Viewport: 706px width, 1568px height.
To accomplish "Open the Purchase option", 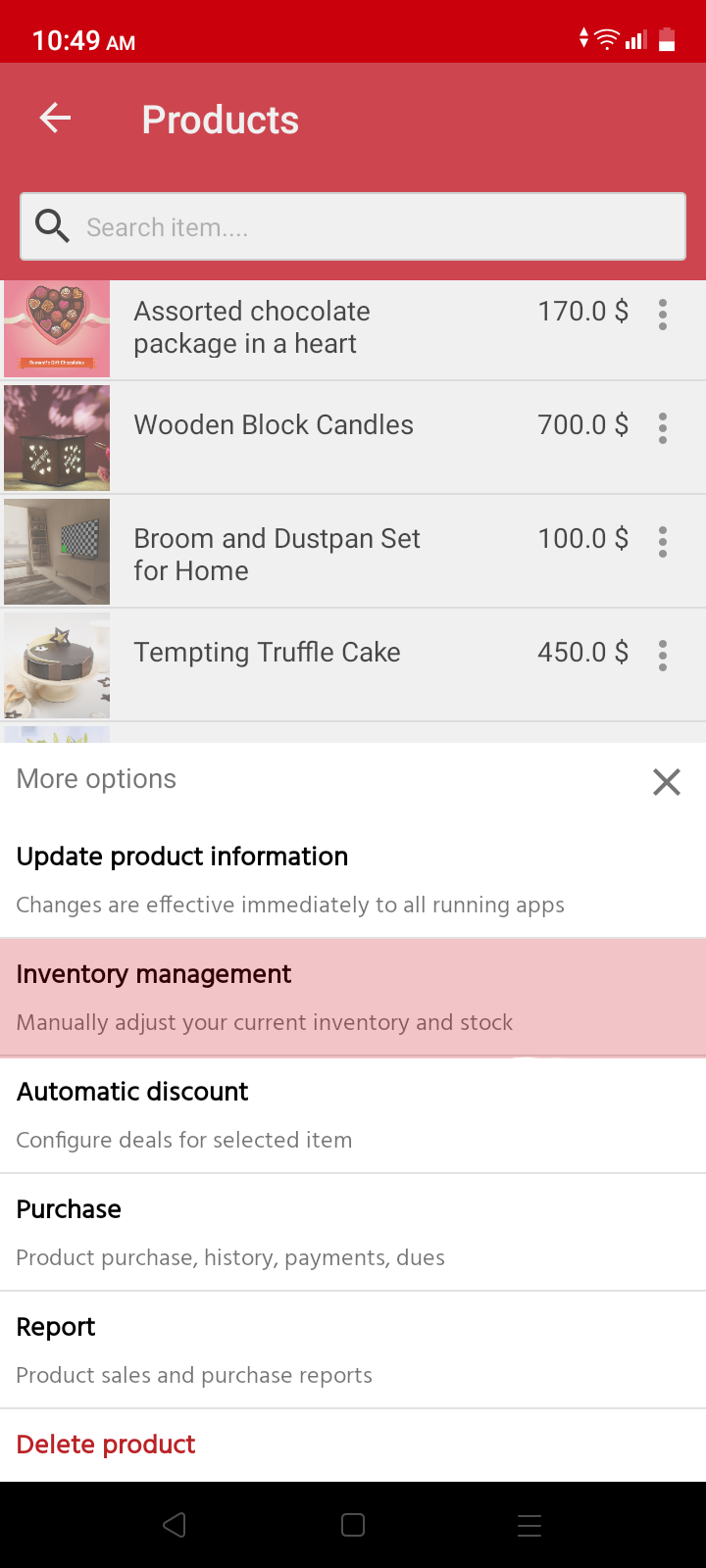I will 353,1232.
